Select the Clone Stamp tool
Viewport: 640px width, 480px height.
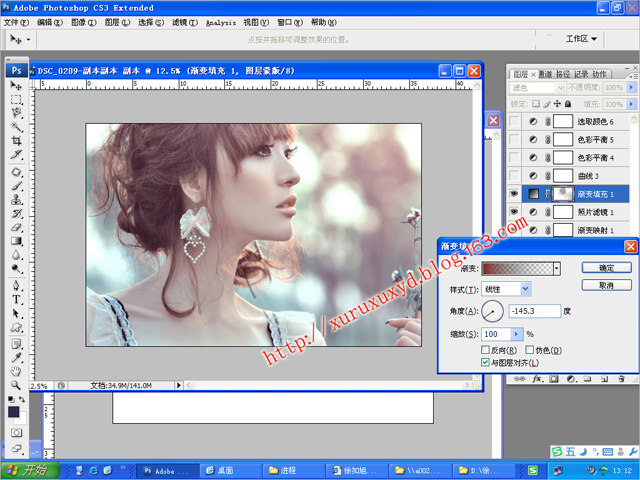tap(16, 200)
